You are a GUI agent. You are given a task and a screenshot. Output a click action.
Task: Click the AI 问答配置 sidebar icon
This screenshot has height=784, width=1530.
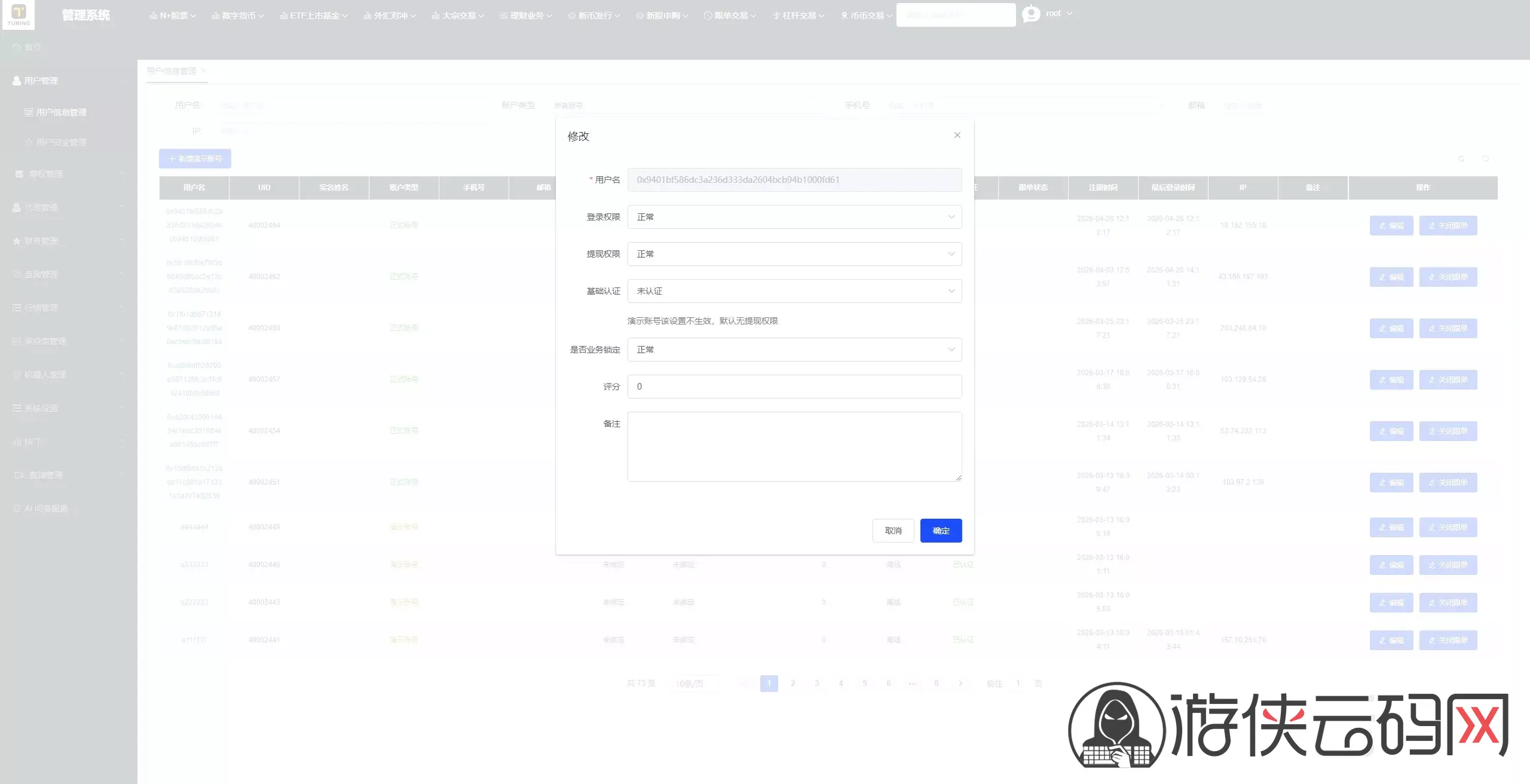17,509
